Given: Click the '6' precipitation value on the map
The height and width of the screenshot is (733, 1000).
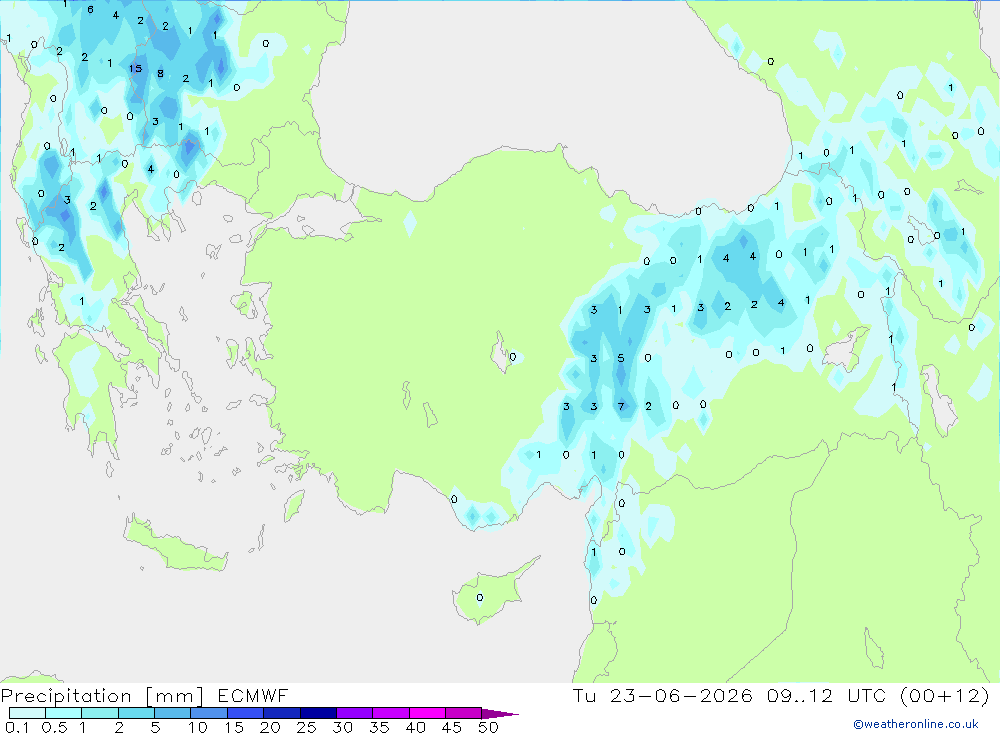Looking at the screenshot, I should 90,10.
